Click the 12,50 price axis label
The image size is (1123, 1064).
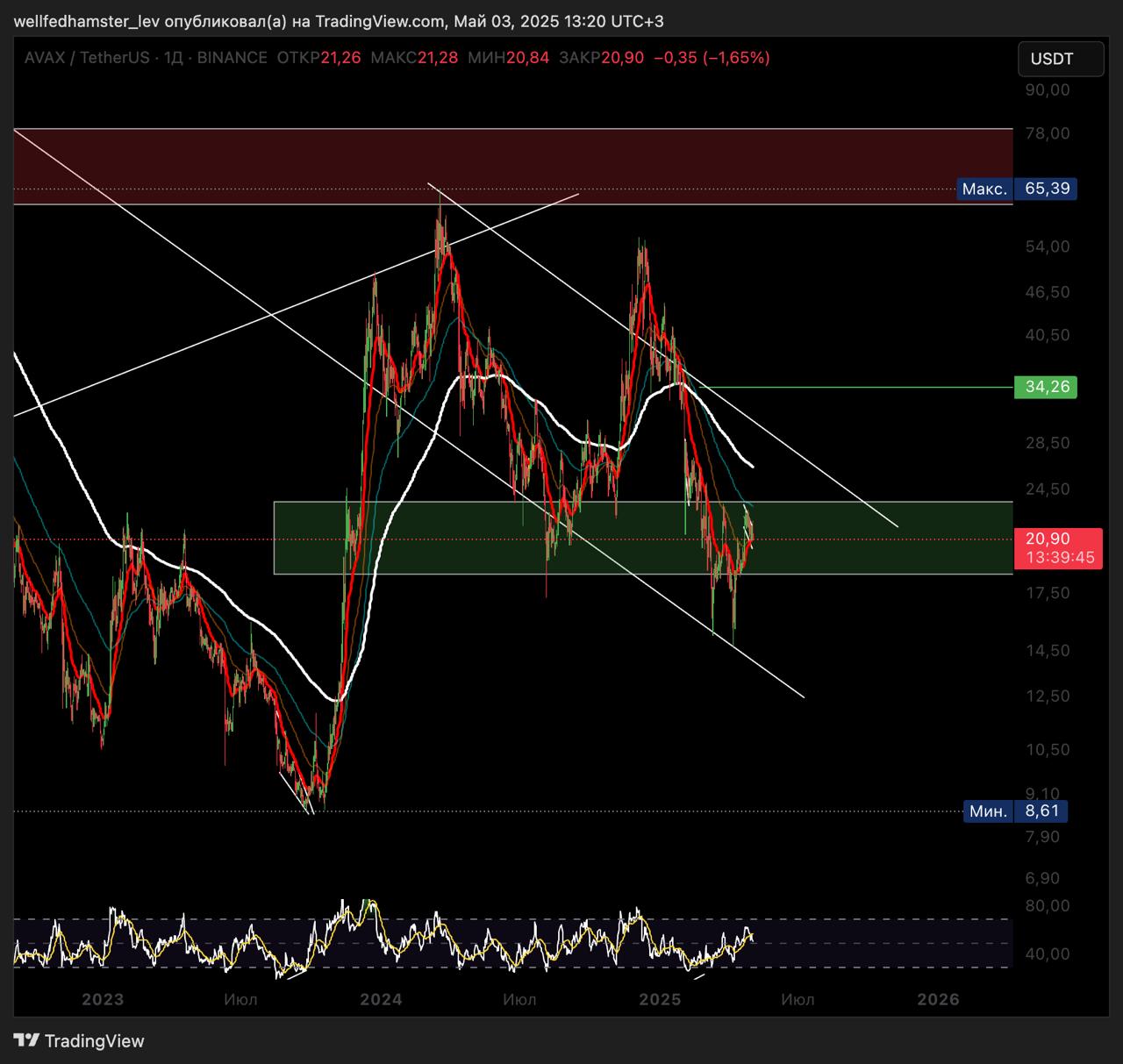click(x=1048, y=696)
